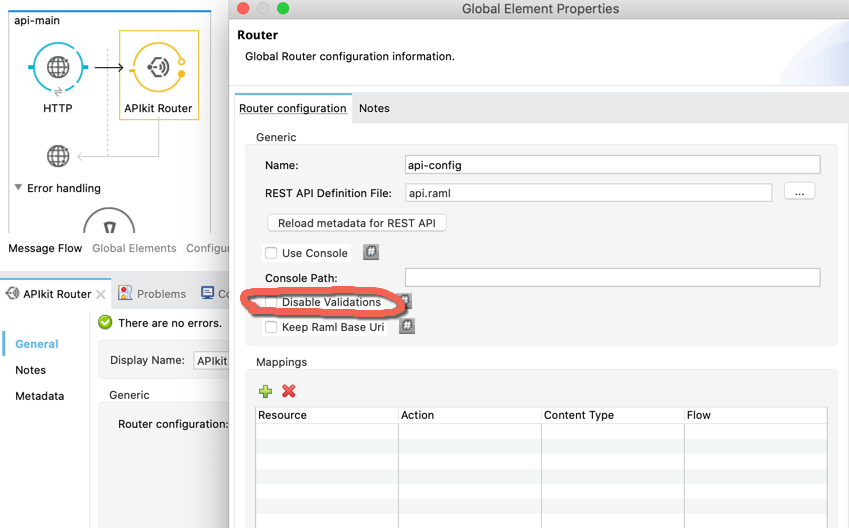This screenshot has height=528, width=849.
Task: Close the APIkit Router properties tab
Action: (x=100, y=294)
